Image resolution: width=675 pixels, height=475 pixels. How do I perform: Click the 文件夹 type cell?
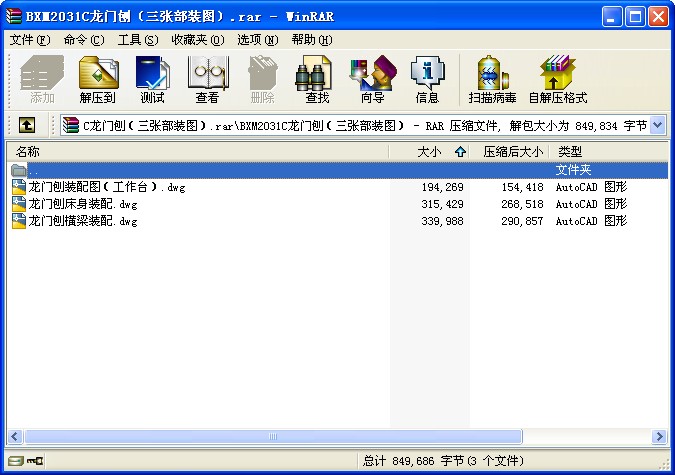573,170
